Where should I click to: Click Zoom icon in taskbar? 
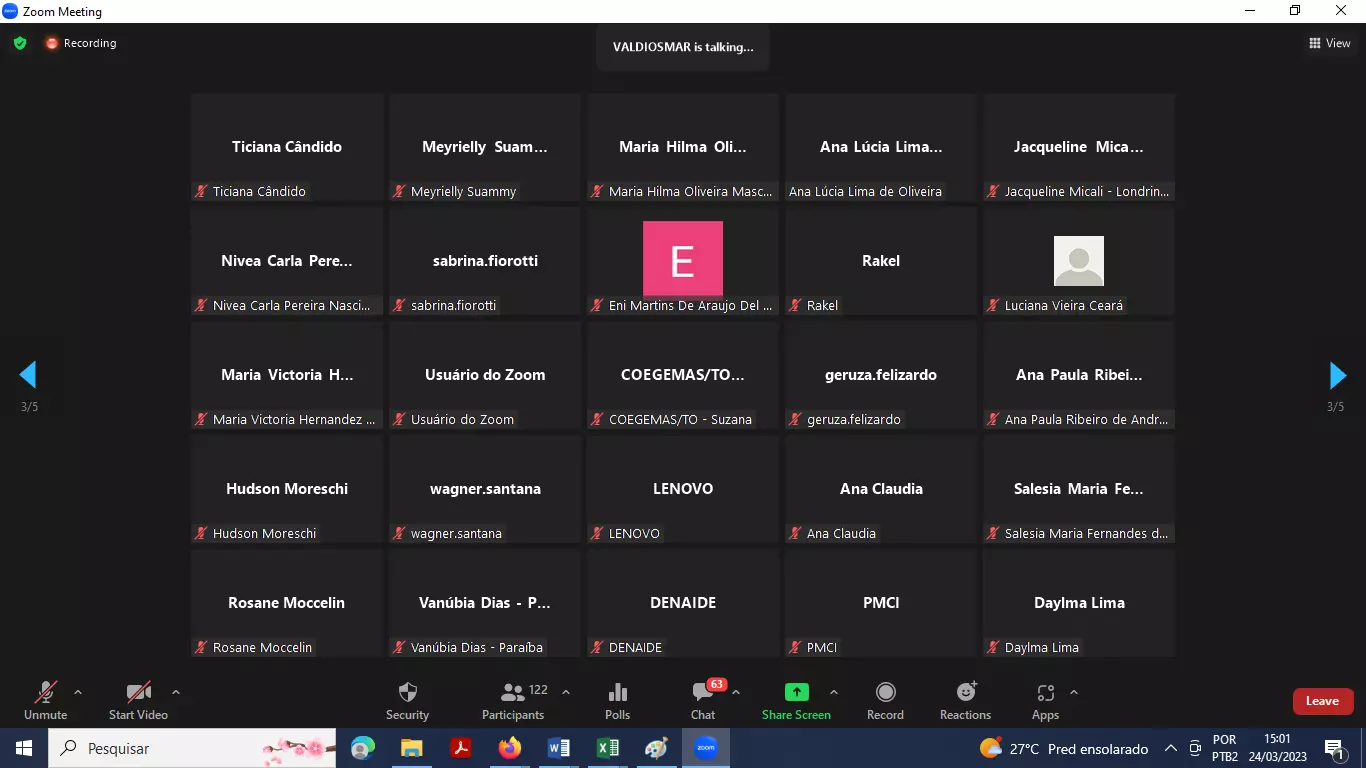[x=706, y=748]
